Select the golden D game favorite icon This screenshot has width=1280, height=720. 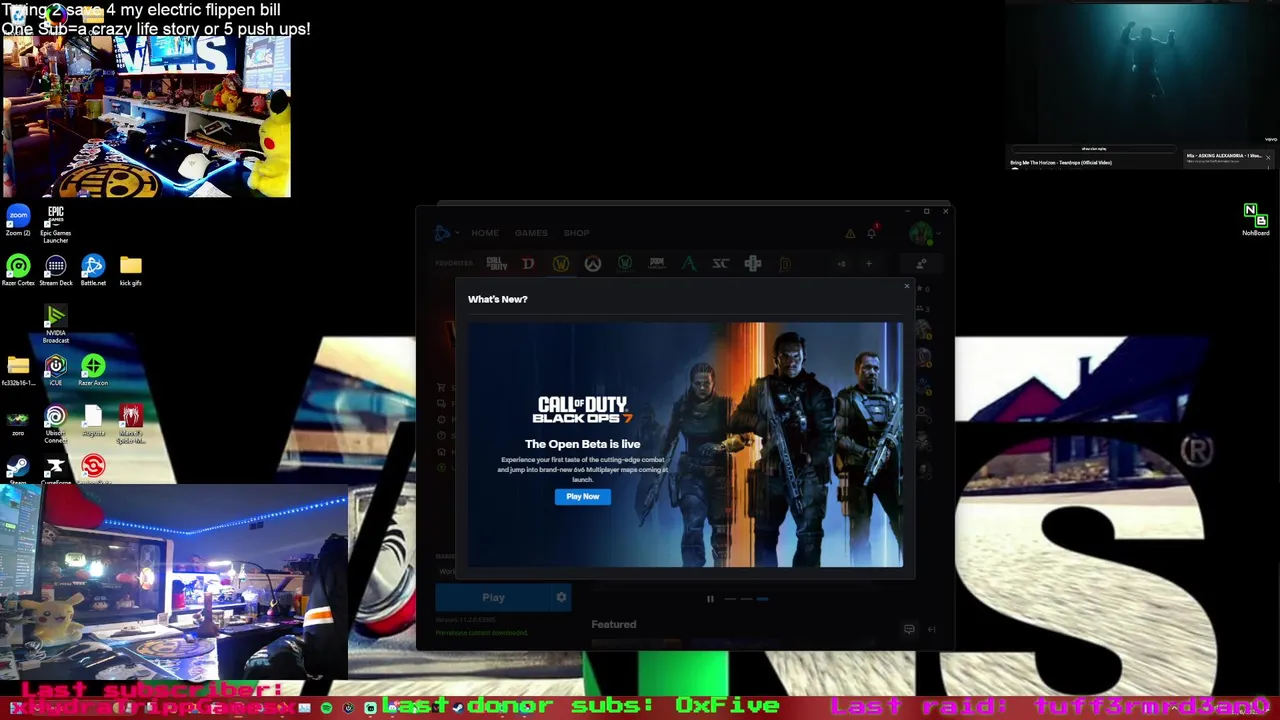click(x=785, y=264)
